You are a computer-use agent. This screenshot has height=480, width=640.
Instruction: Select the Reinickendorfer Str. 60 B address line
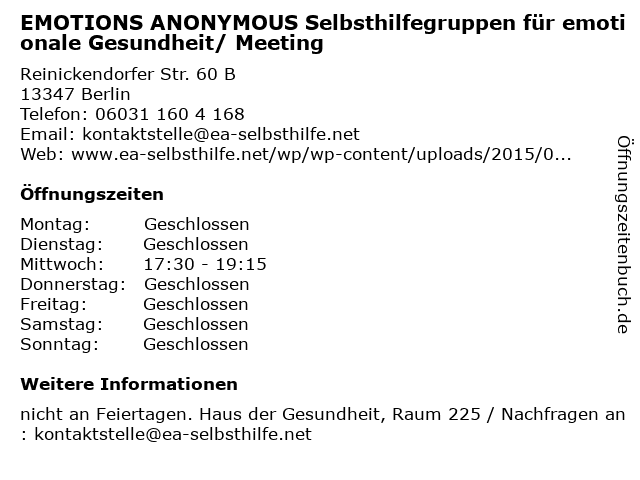(x=128, y=74)
